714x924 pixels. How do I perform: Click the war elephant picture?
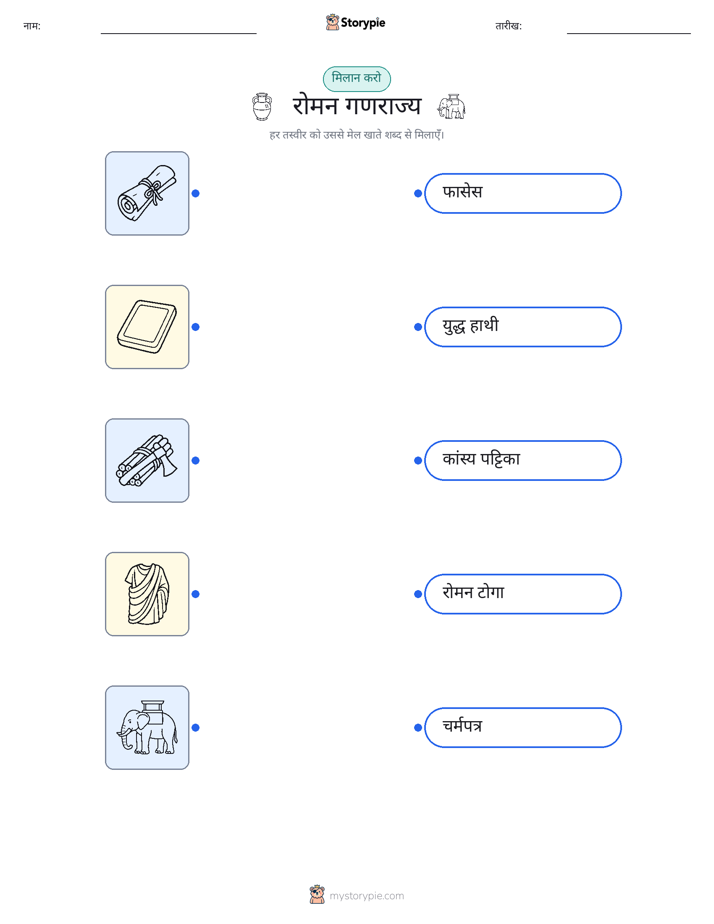pos(147,727)
